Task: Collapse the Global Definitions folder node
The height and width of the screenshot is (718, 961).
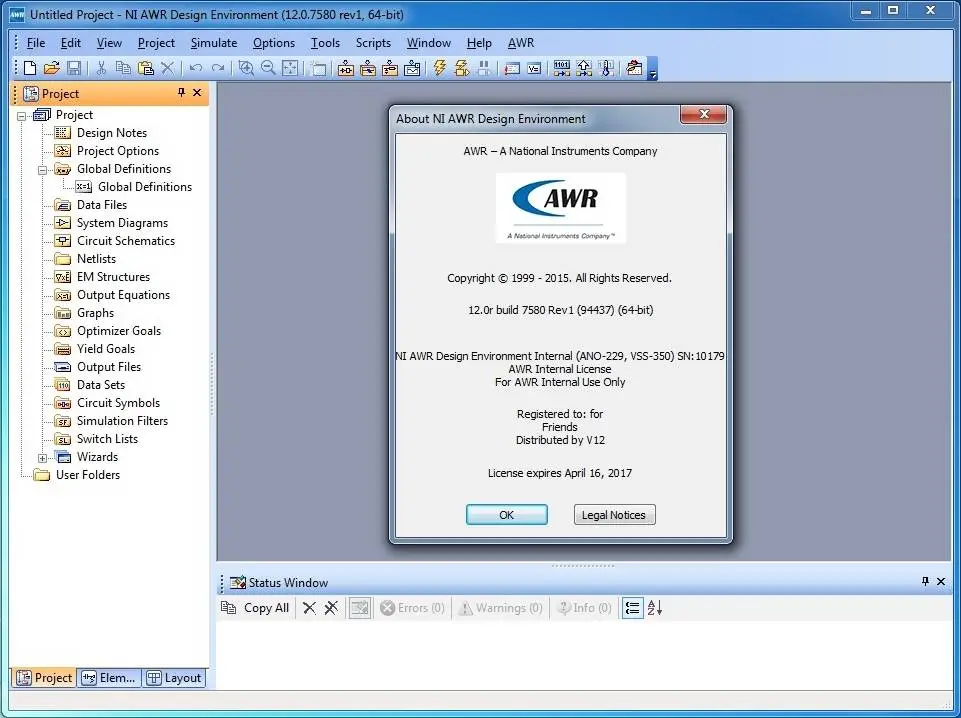Action: [42, 170]
